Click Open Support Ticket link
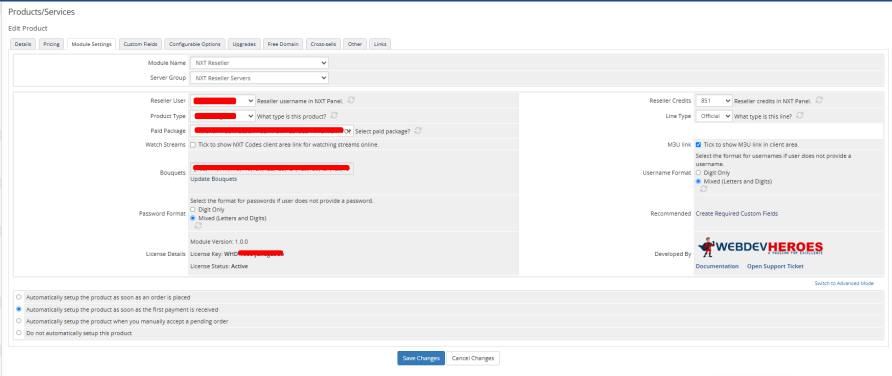The height and width of the screenshot is (376, 892). pos(775,266)
